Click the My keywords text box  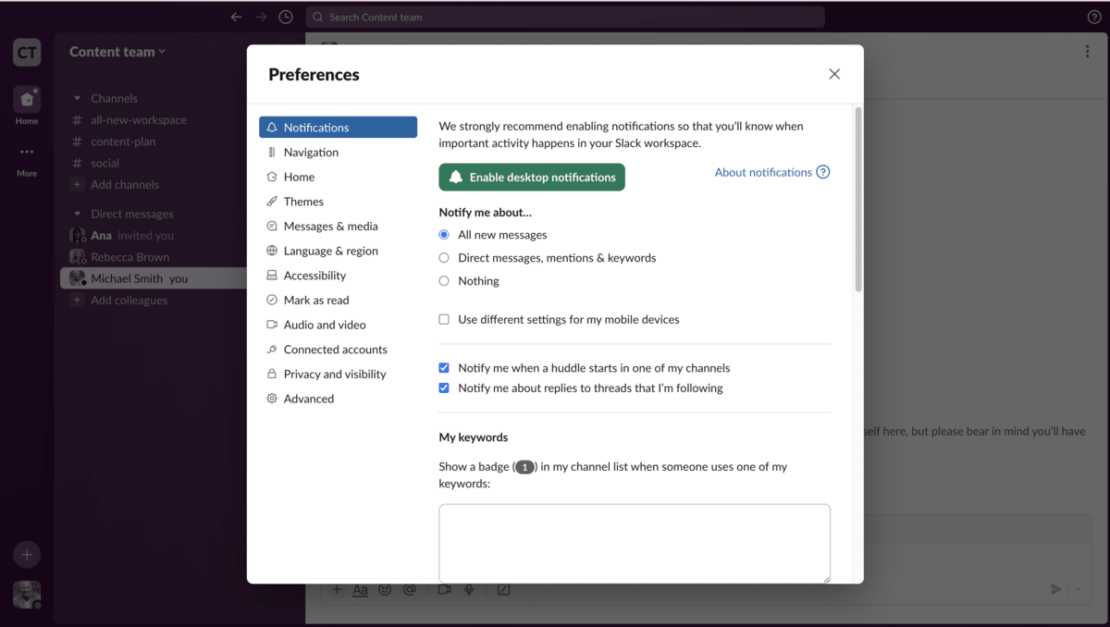634,542
